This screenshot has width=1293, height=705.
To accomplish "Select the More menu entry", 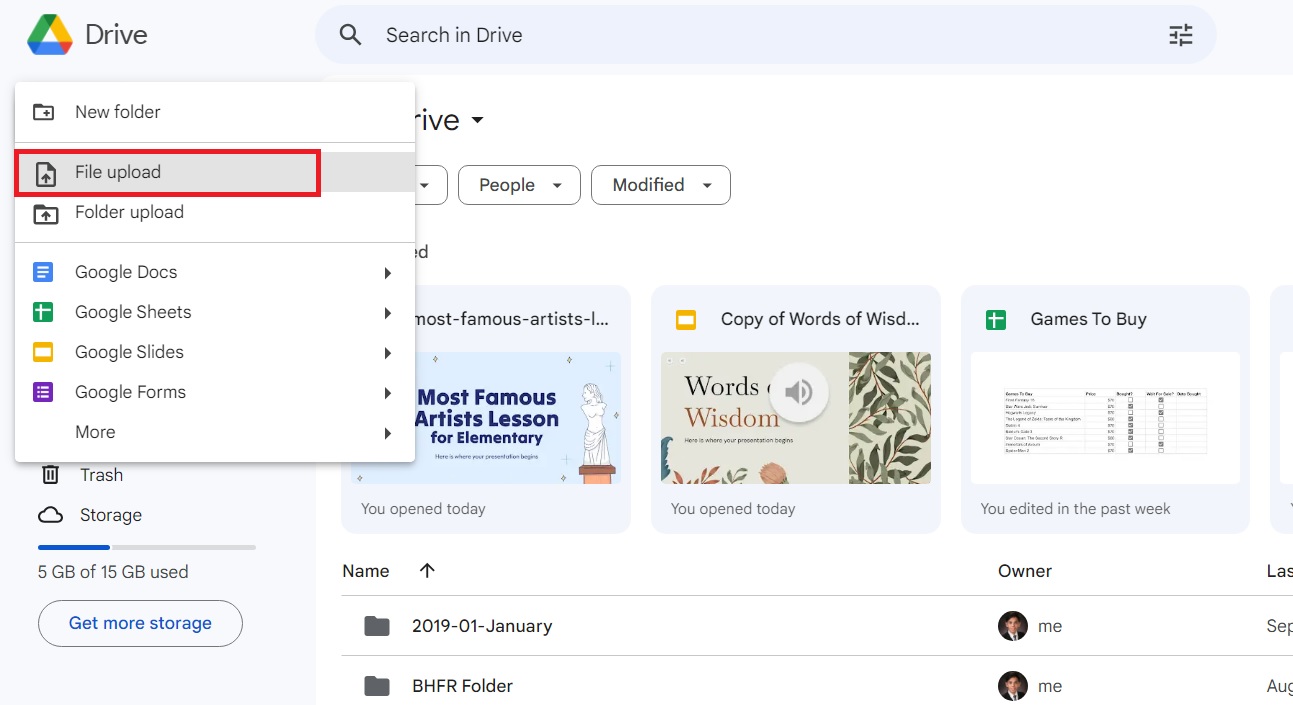I will 215,432.
